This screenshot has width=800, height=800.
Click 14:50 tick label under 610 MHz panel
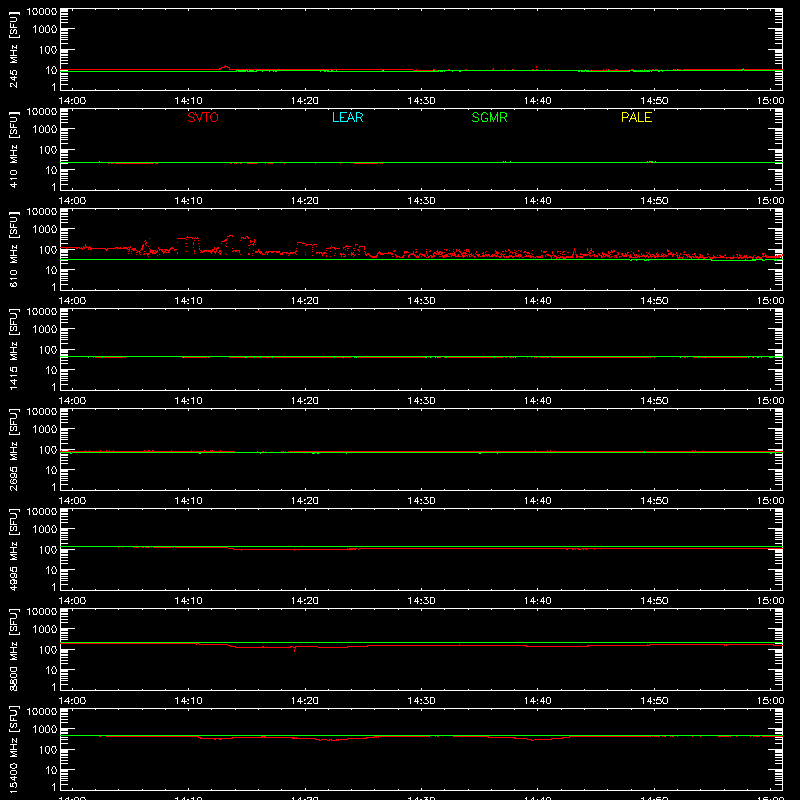[x=654, y=301]
